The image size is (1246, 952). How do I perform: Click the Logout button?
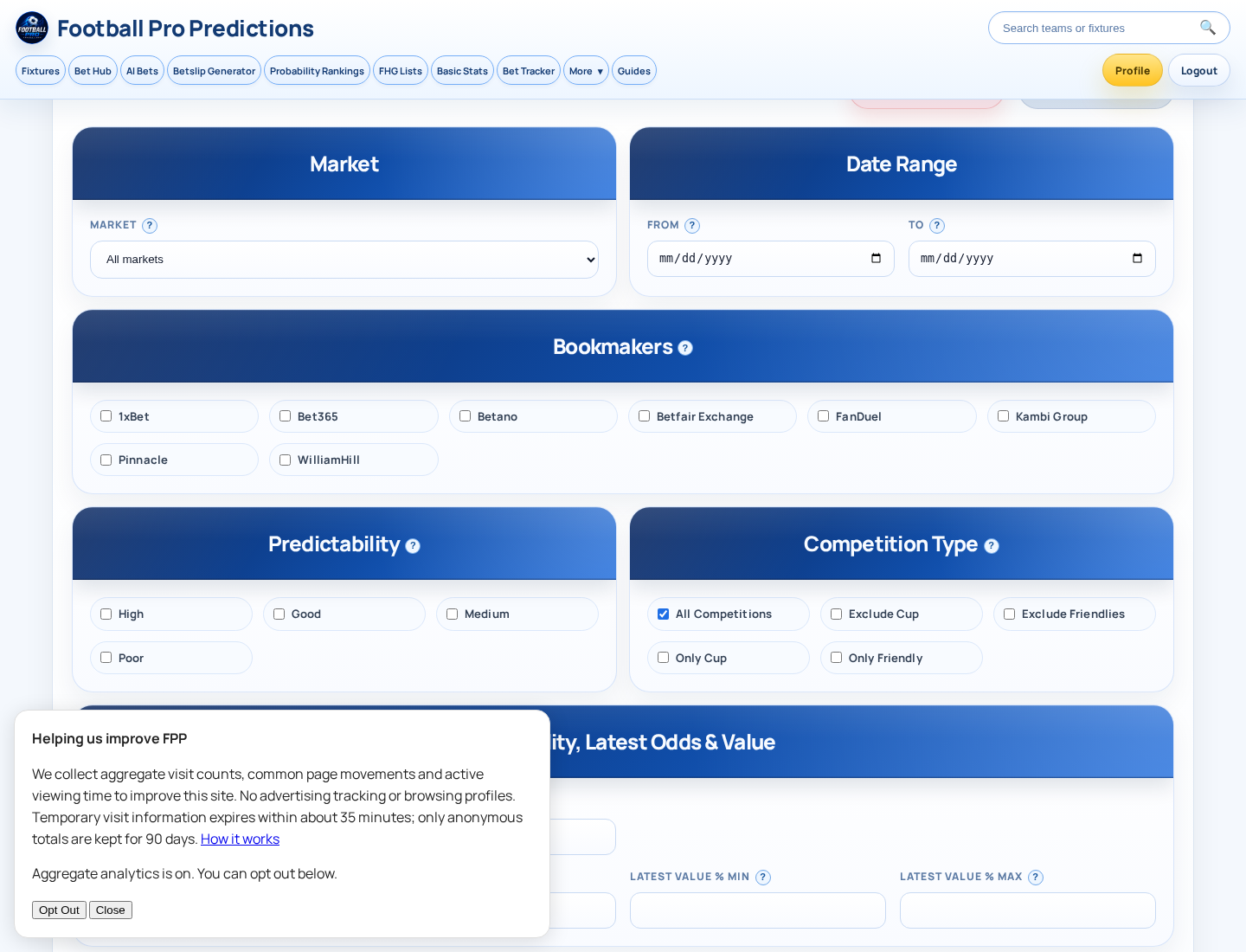pos(1199,71)
